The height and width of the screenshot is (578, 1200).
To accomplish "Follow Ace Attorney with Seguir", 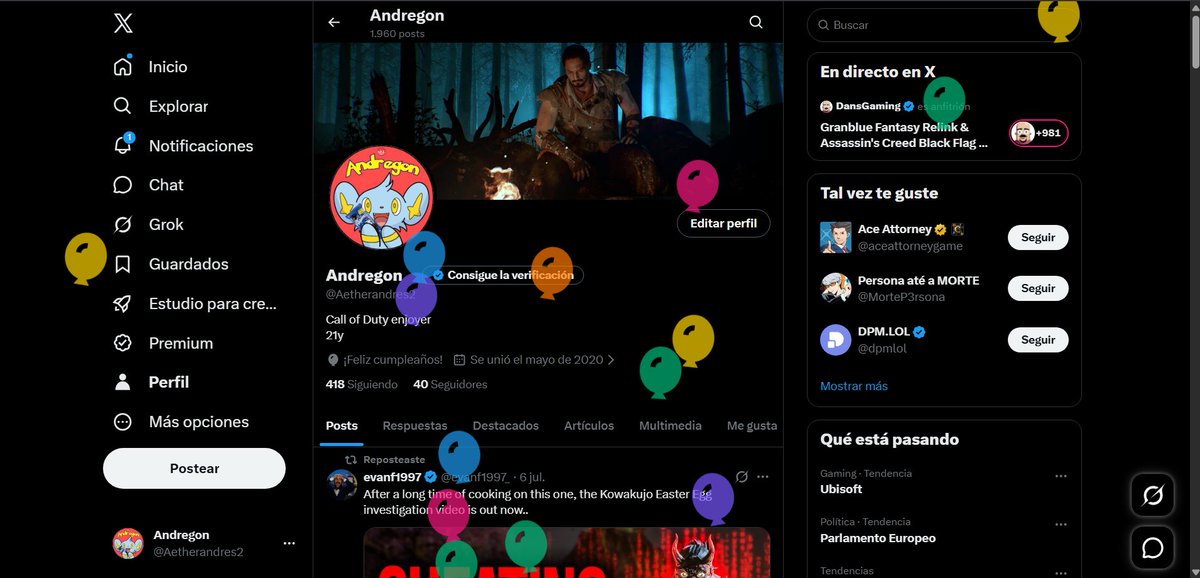I will pos(1038,238).
